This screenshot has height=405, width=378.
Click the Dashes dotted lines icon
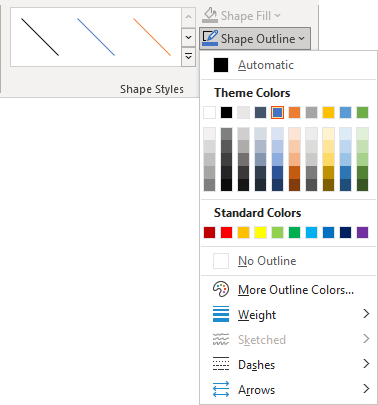[221, 364]
